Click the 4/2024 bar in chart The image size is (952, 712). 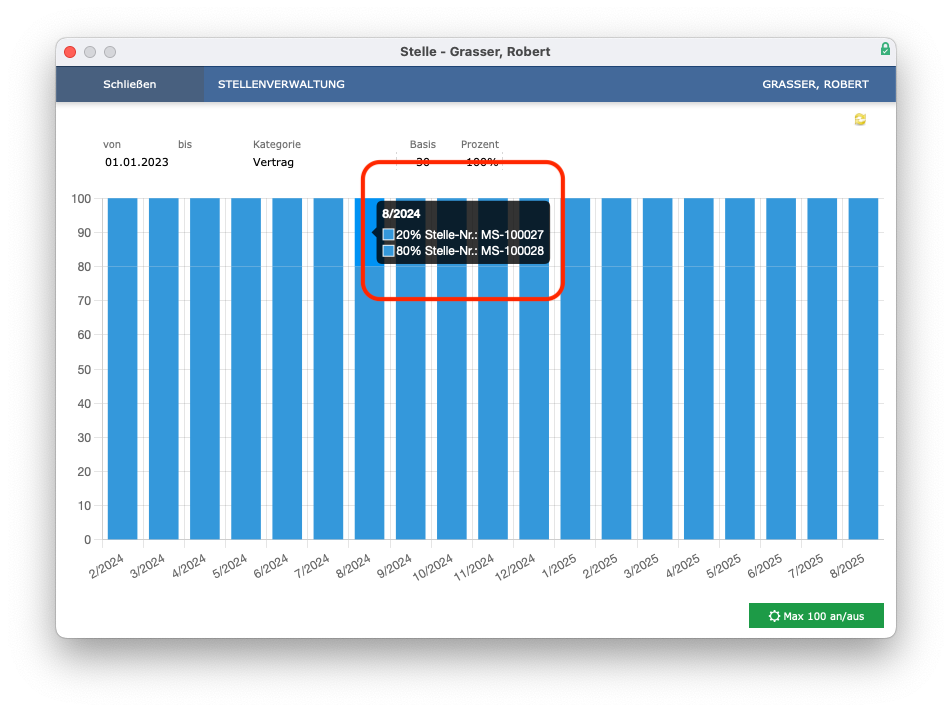coord(205,368)
